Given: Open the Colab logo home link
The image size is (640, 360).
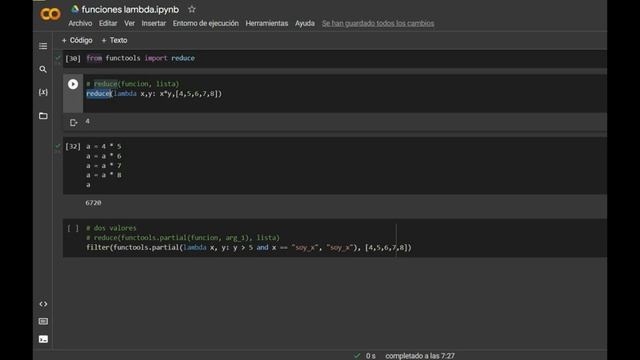Looking at the screenshot, I should 50,14.
